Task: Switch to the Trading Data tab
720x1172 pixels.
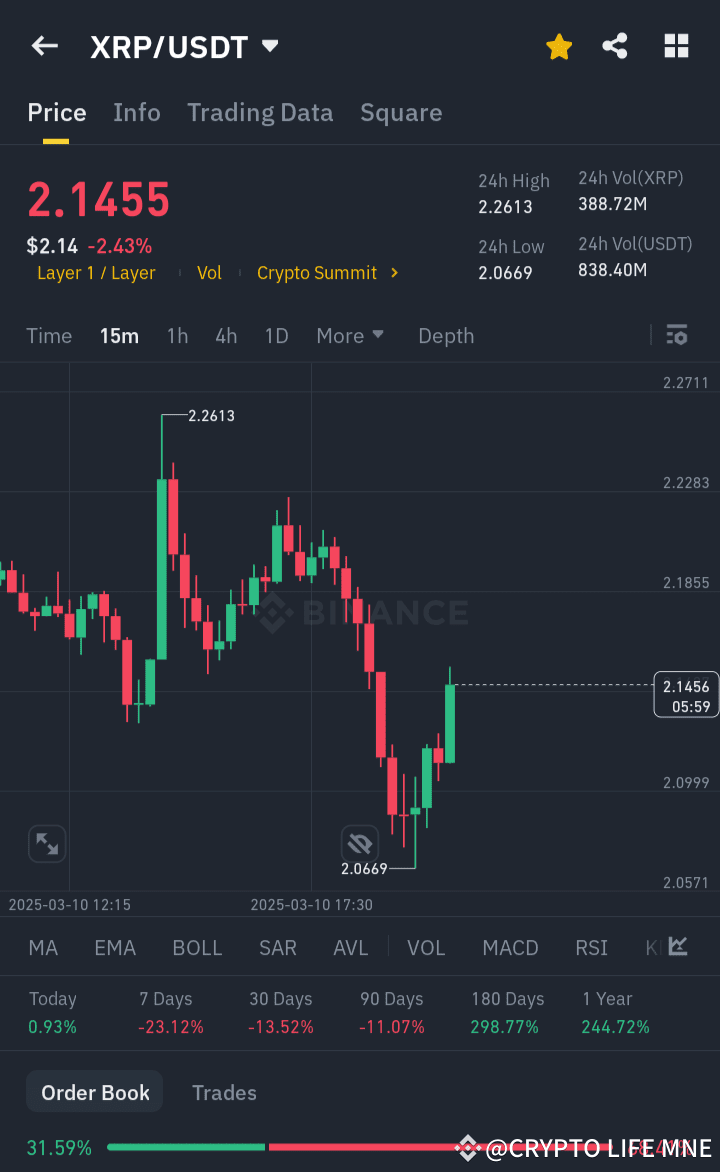Action: pos(260,112)
